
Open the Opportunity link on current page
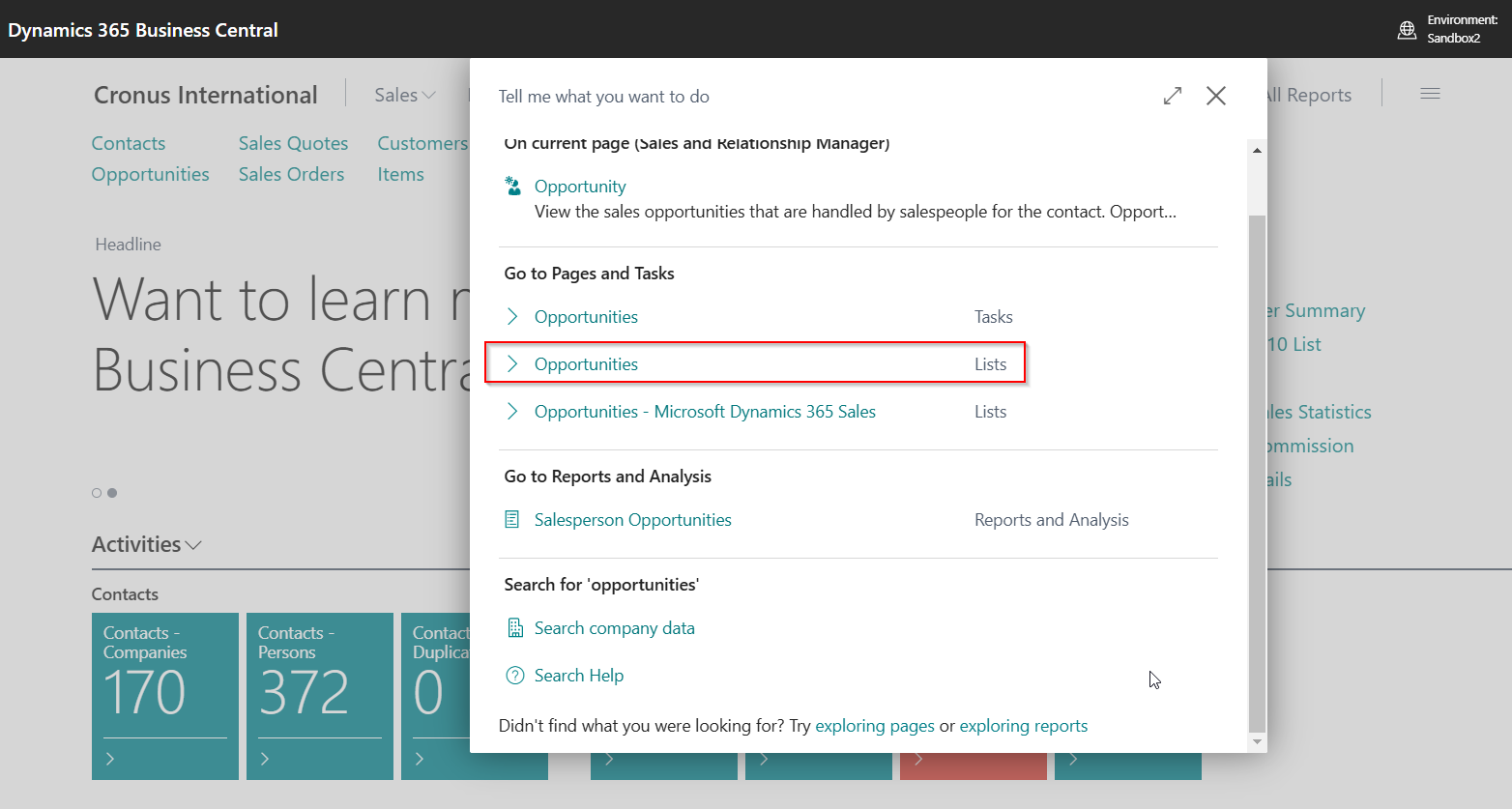click(580, 187)
